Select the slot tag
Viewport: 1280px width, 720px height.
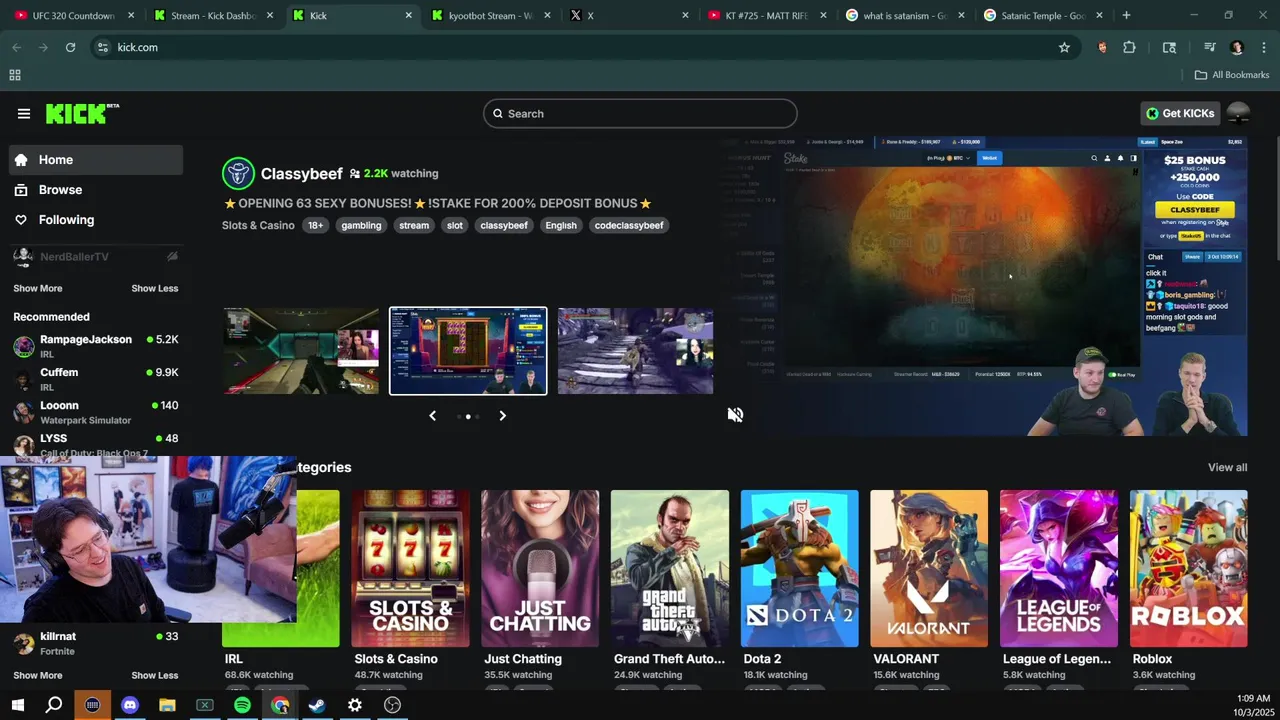455,225
